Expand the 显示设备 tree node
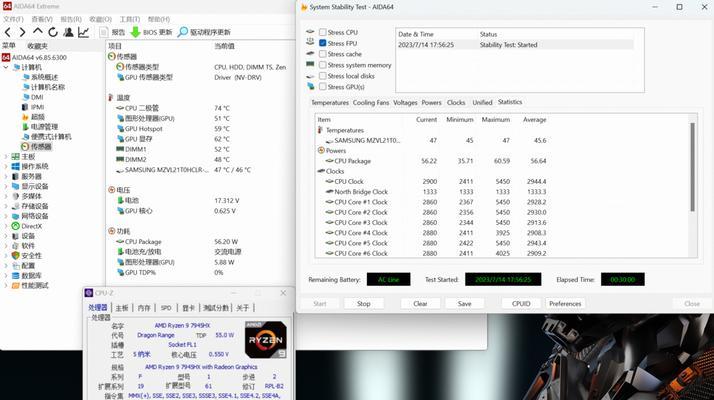This screenshot has height=400, width=714. click(x=6, y=186)
